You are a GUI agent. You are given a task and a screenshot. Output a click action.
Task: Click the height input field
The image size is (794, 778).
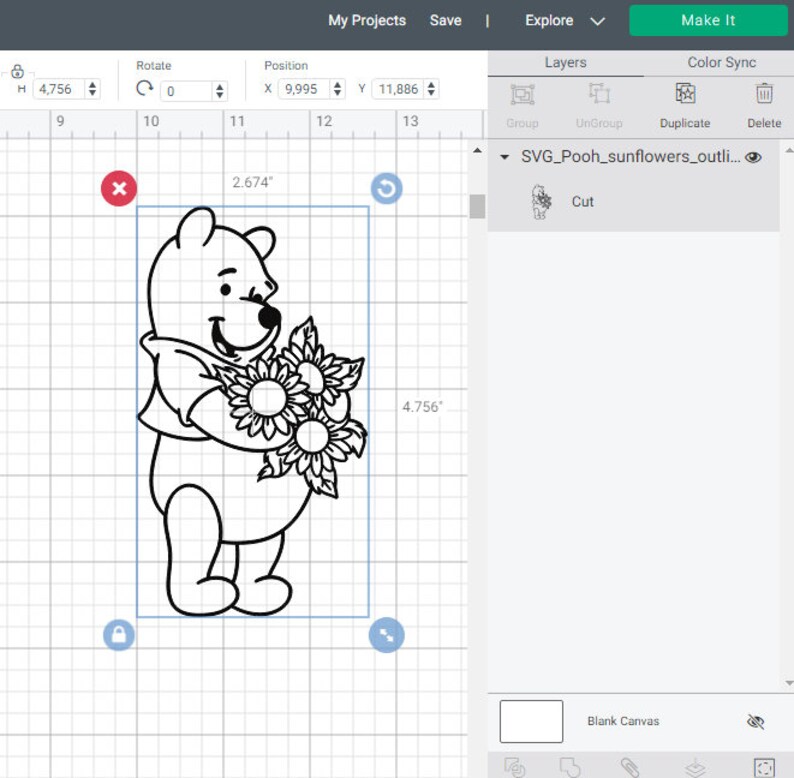tap(59, 89)
